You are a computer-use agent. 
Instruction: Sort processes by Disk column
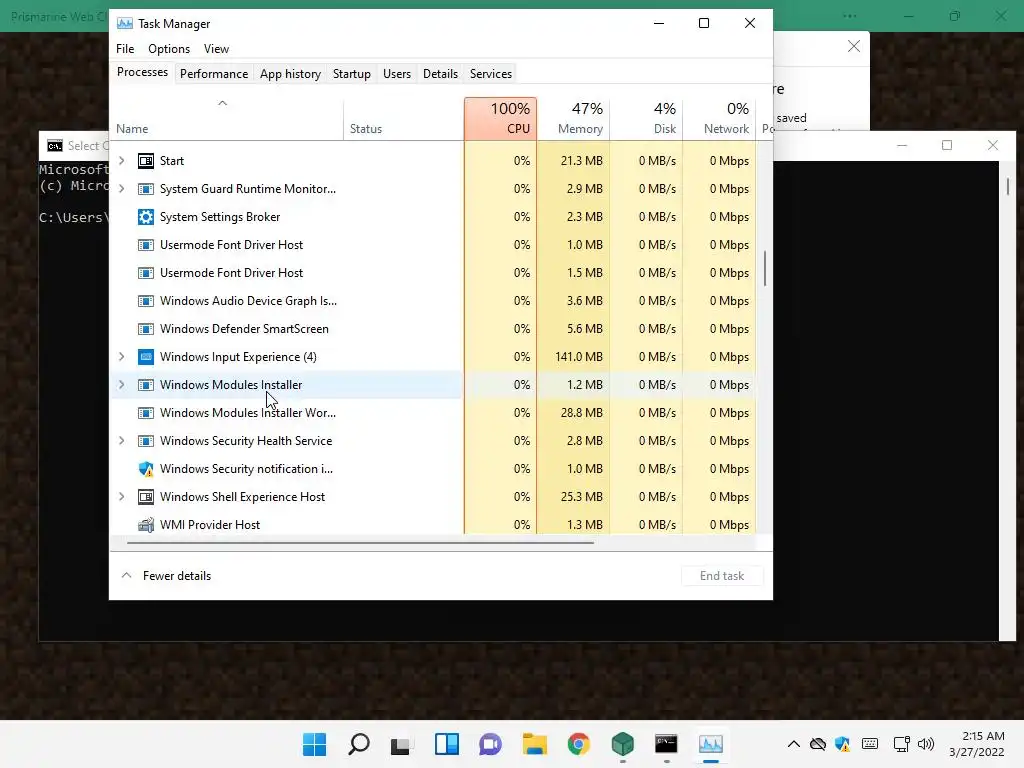click(x=646, y=118)
